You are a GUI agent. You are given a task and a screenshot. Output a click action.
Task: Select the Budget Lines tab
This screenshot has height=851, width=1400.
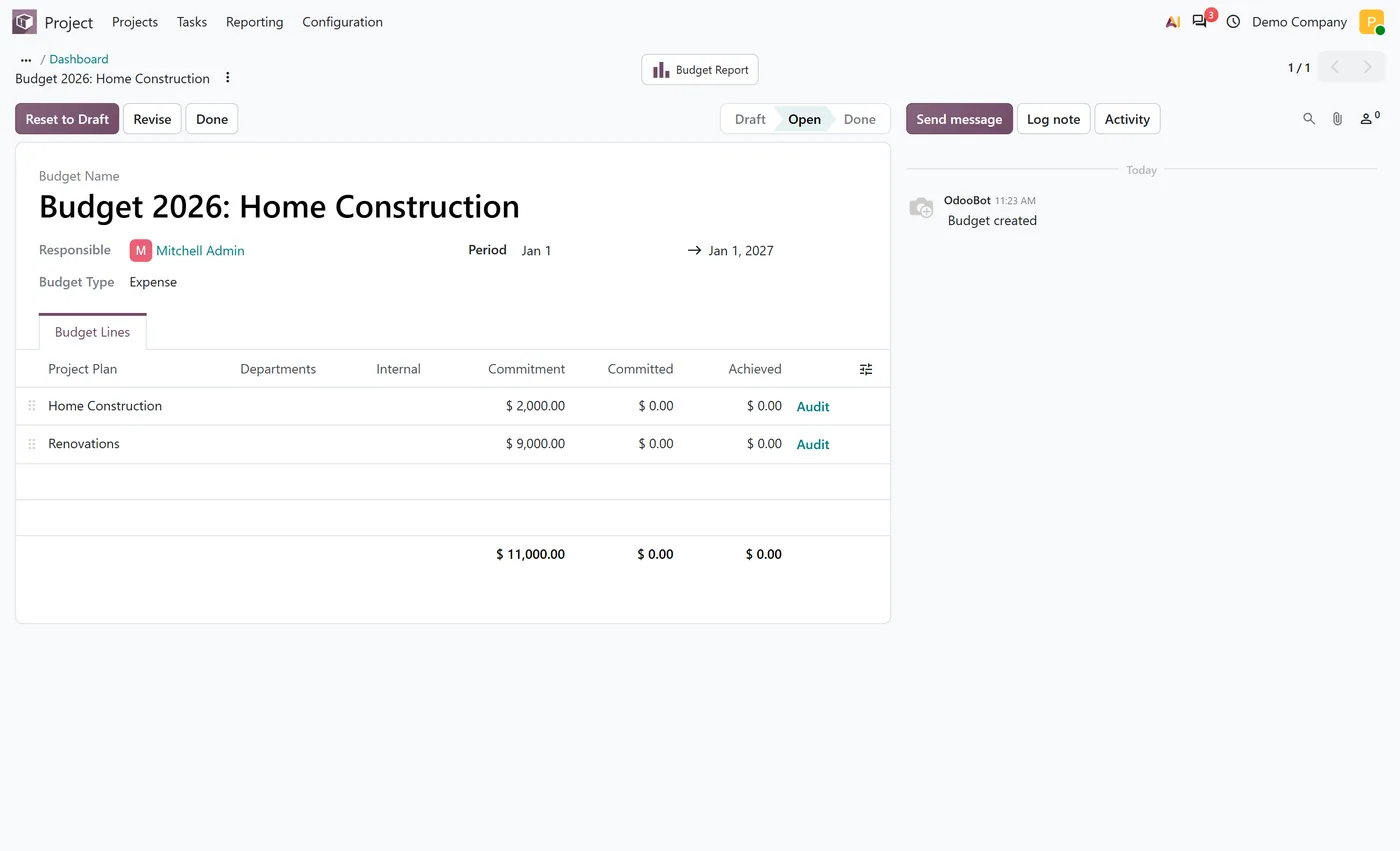coord(92,332)
